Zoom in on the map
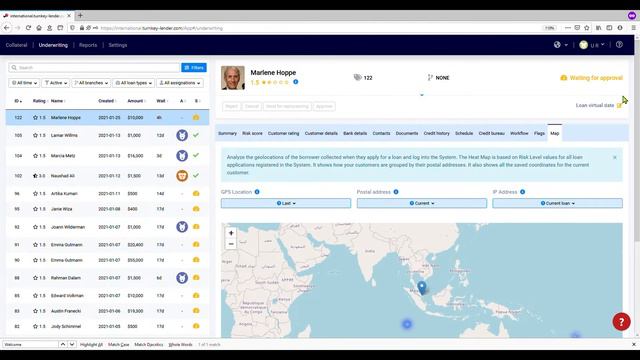This screenshot has height=360, width=640. 231,233
